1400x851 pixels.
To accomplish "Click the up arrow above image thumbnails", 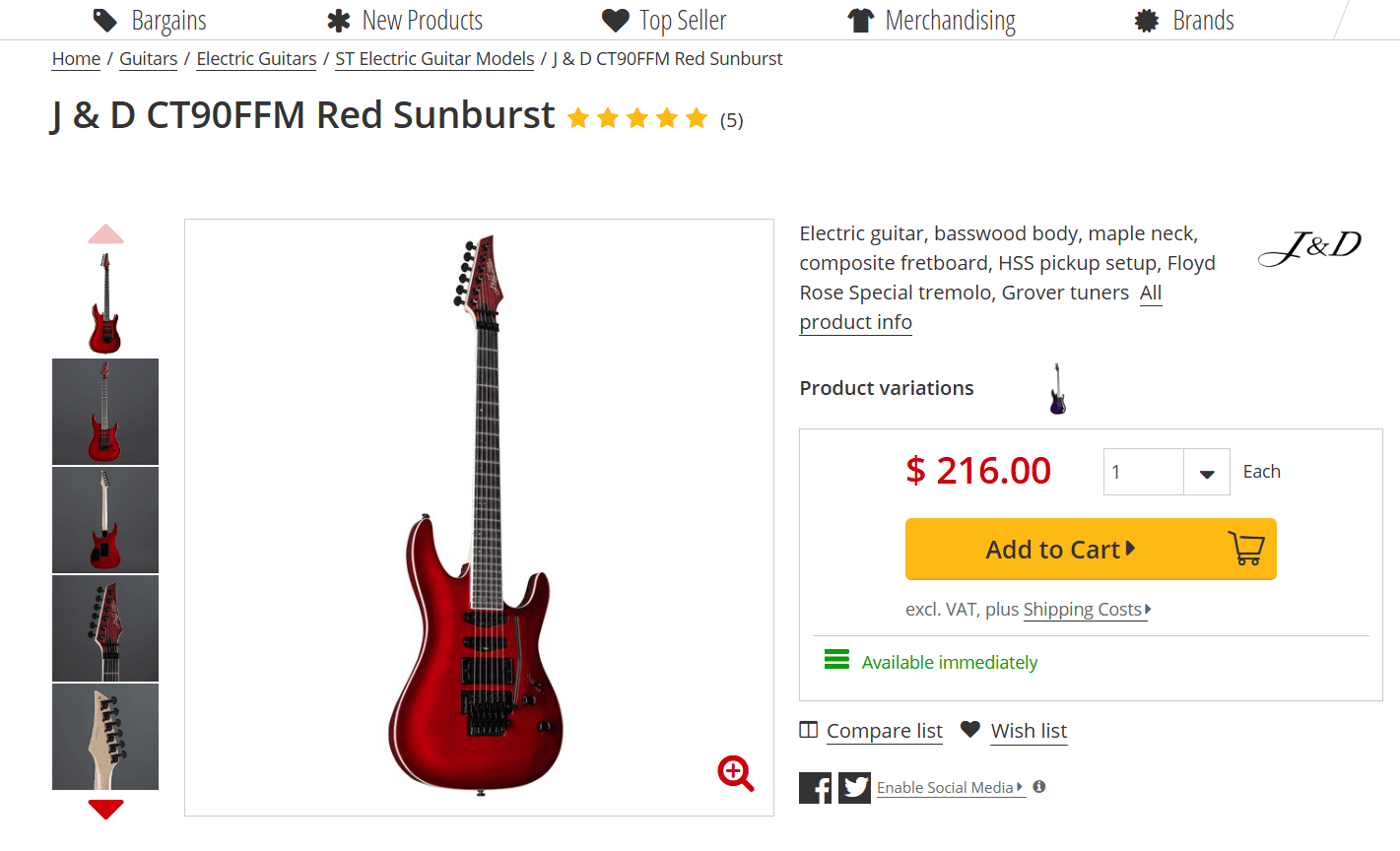I will click(105, 233).
